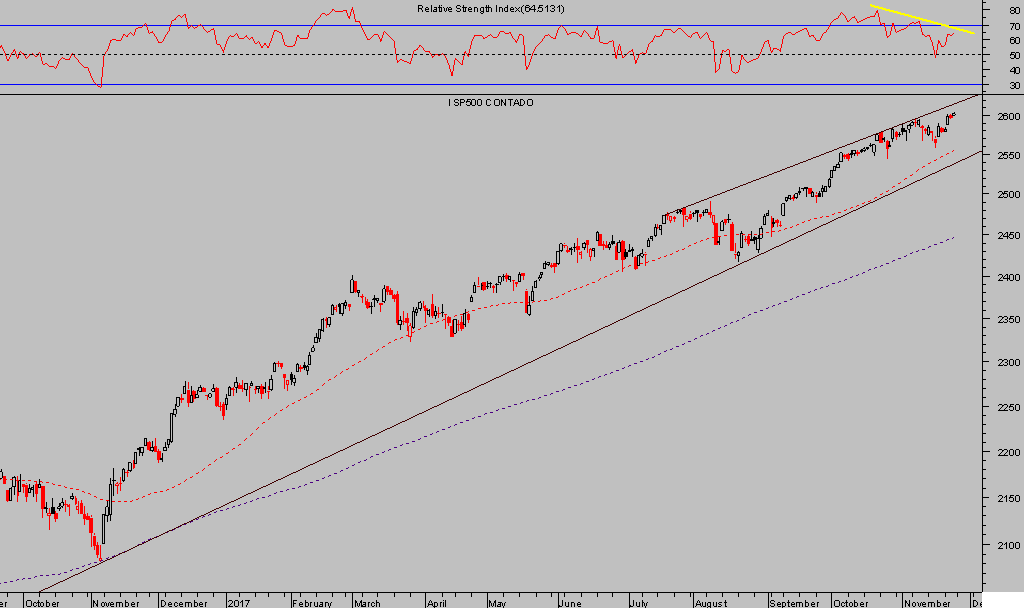Select the yellow divergence trendline on RSI
Image resolution: width=1024 pixels, height=608 pixels.
pyautogui.click(x=920, y=19)
